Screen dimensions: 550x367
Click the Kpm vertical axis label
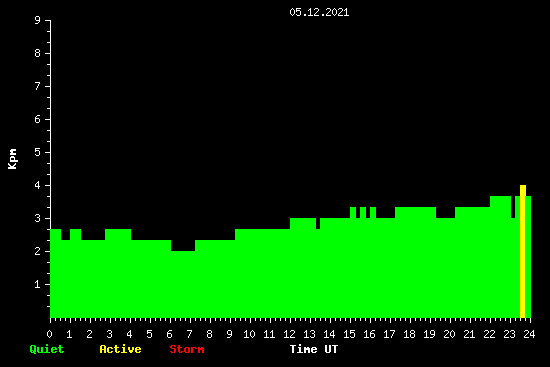[x=13, y=159]
